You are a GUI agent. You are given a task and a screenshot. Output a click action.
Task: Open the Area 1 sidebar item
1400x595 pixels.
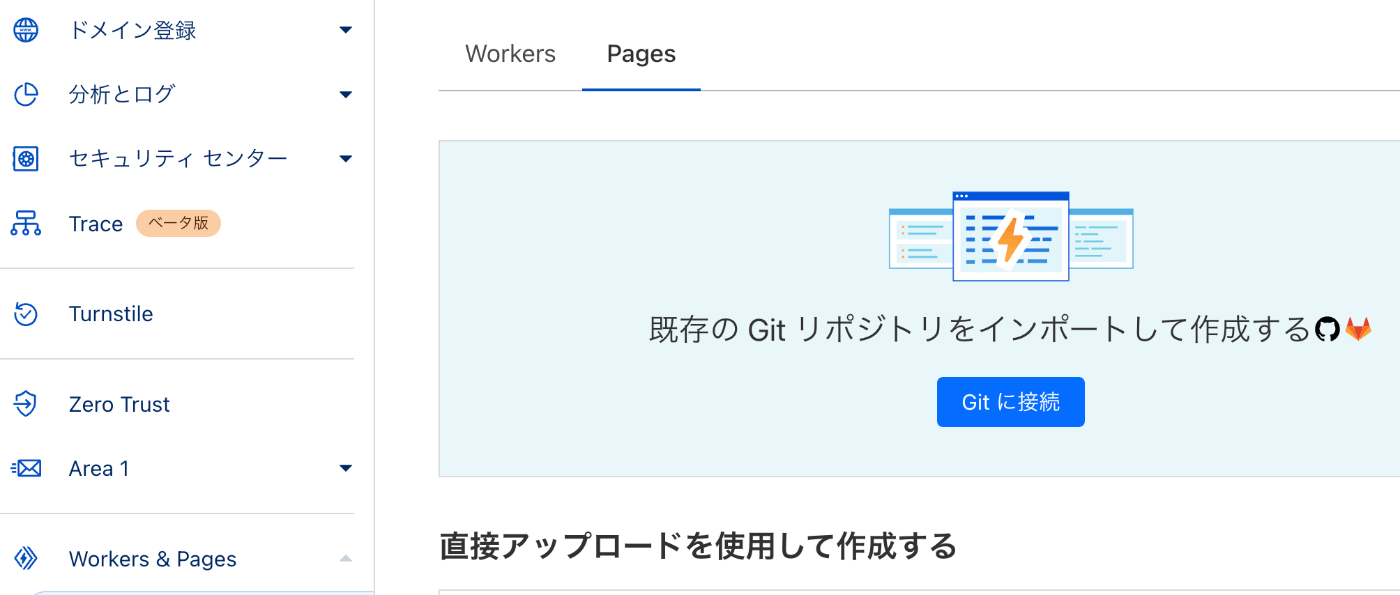tap(99, 468)
